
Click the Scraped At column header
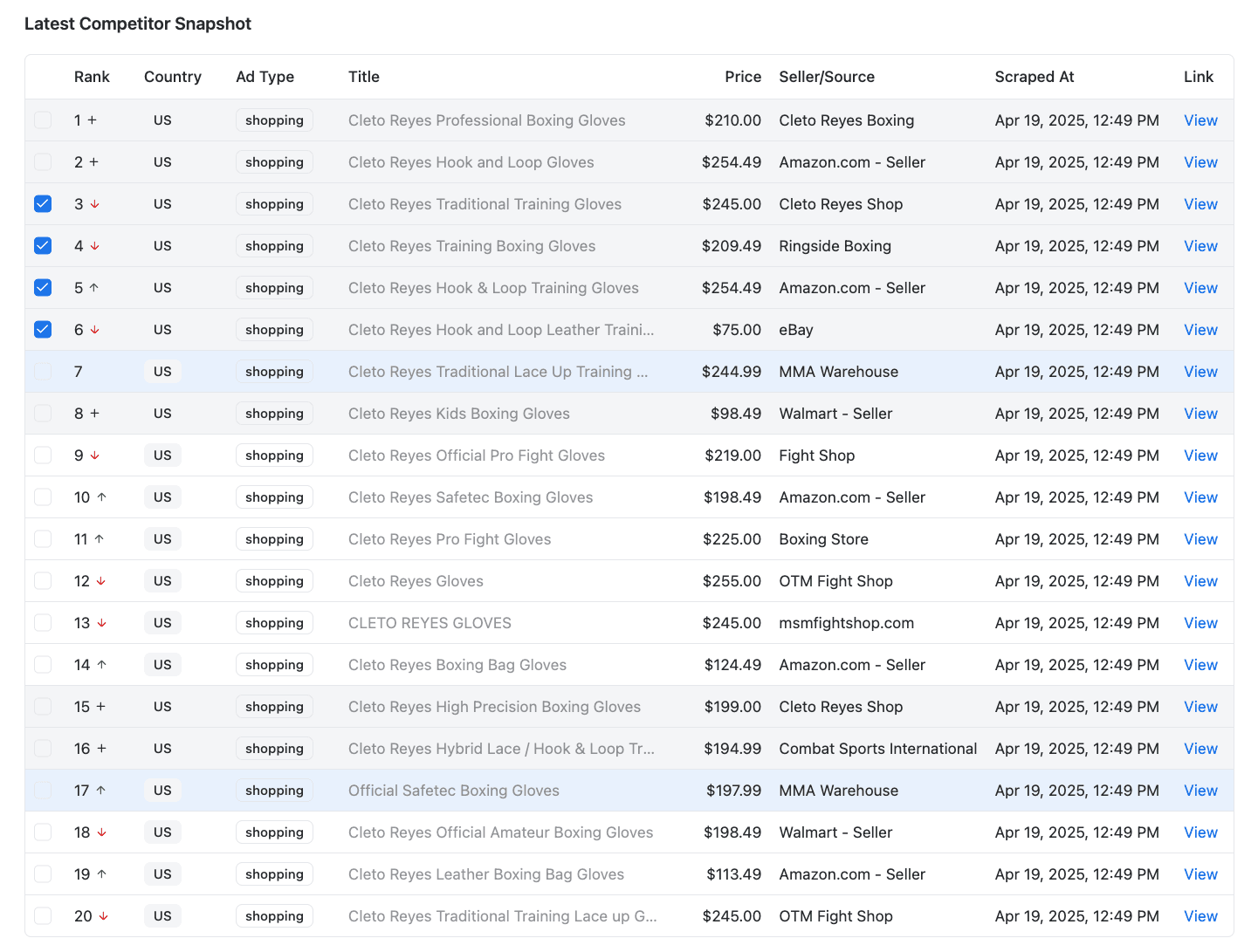[x=1035, y=77]
